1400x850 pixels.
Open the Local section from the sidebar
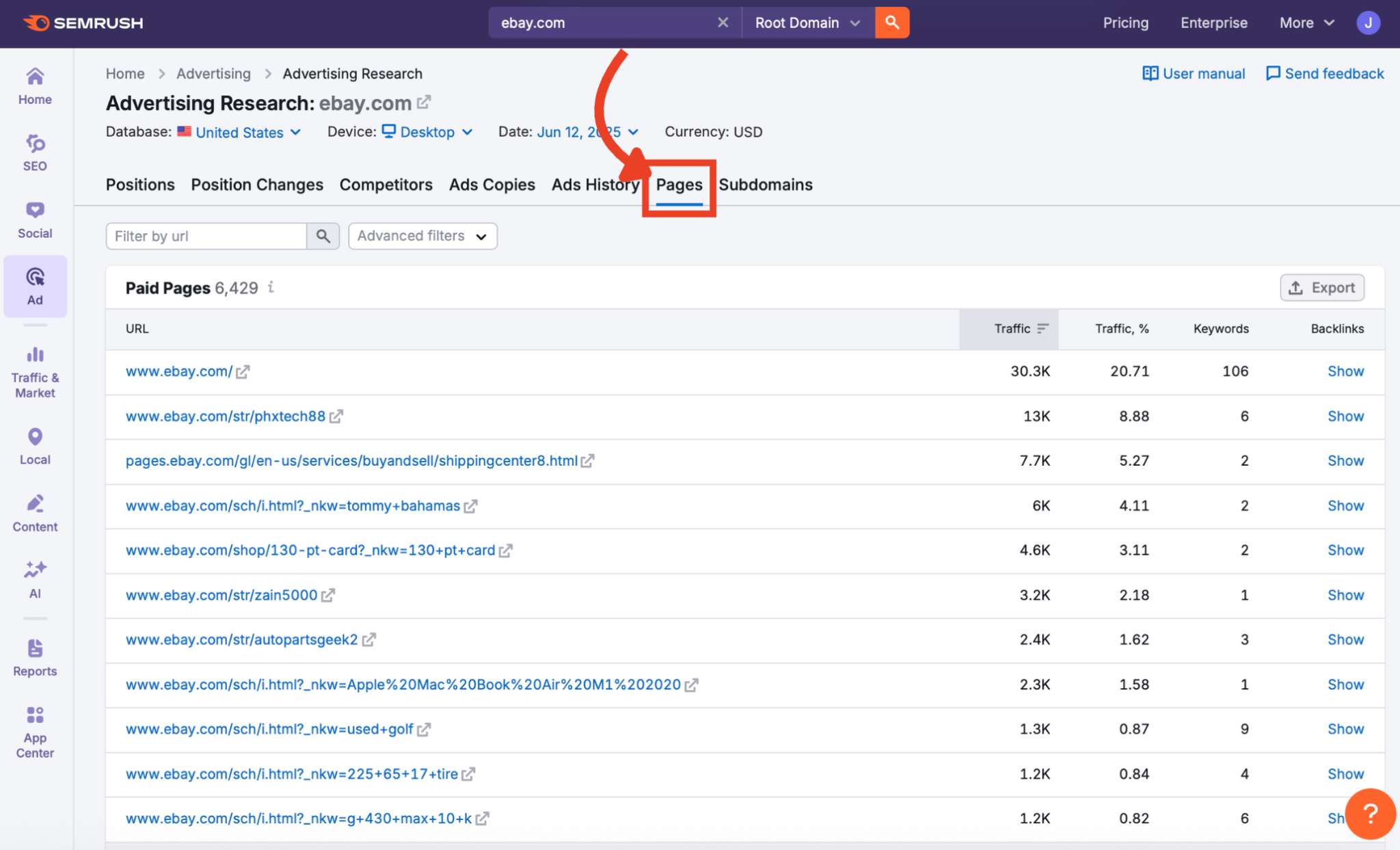tap(34, 445)
